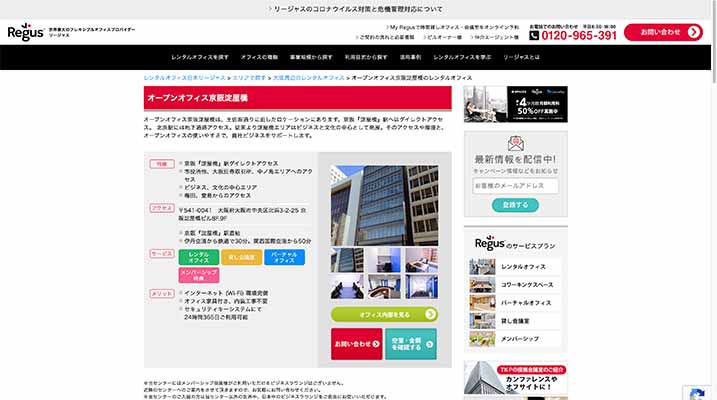717x400 pixels.
Task: Click the reCAPTCHA badge icon
Action: click(x=696, y=394)
